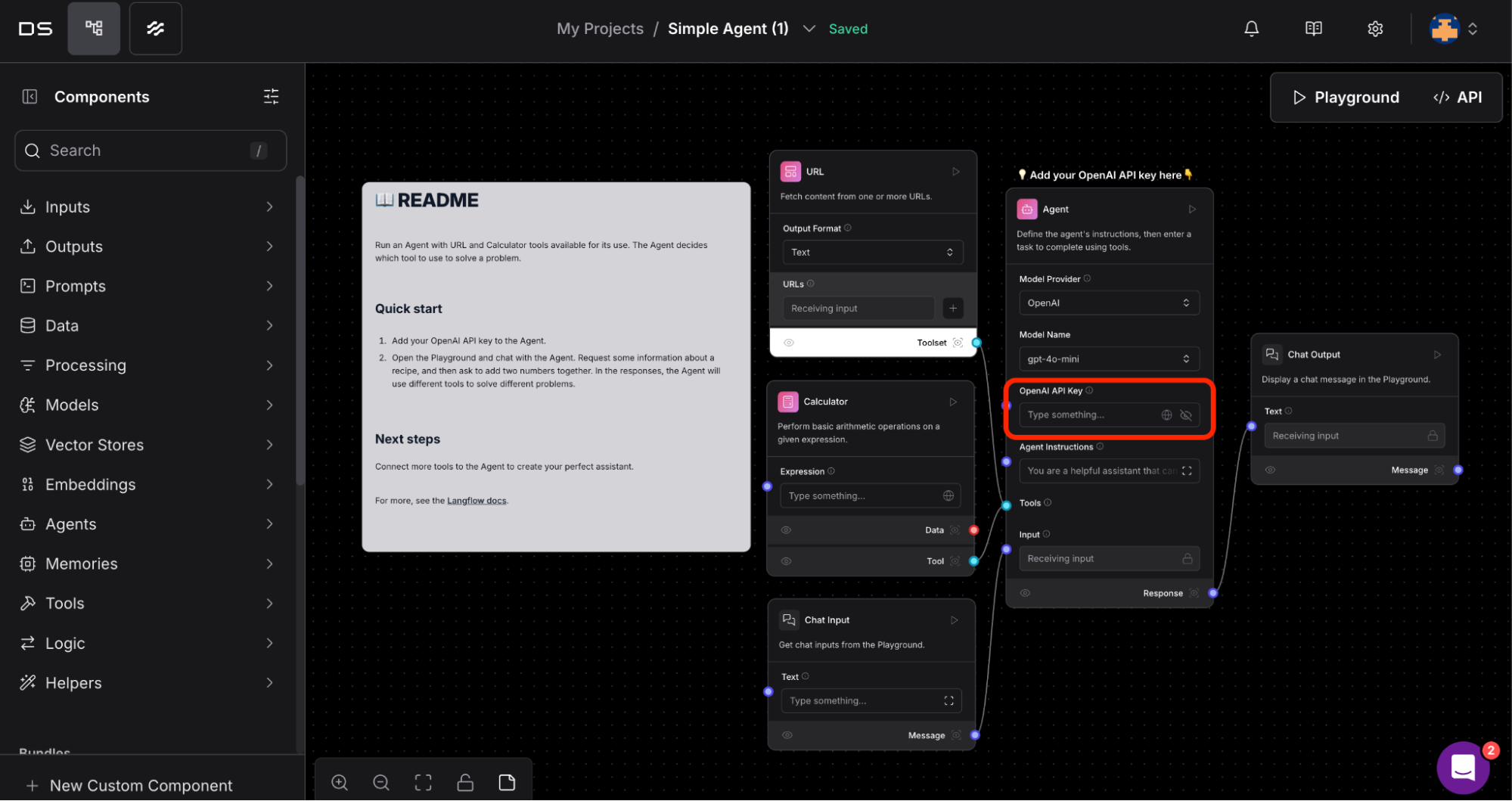Open the notifications bell icon in the header

(1251, 28)
